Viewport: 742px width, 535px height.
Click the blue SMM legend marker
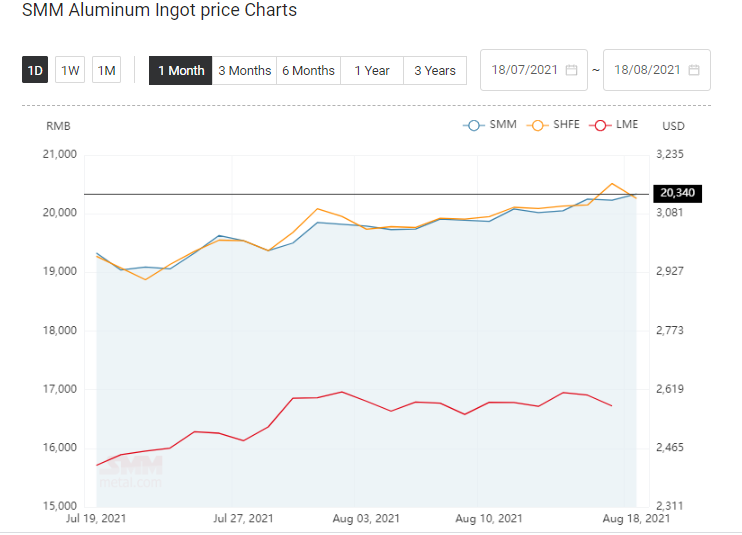click(474, 125)
